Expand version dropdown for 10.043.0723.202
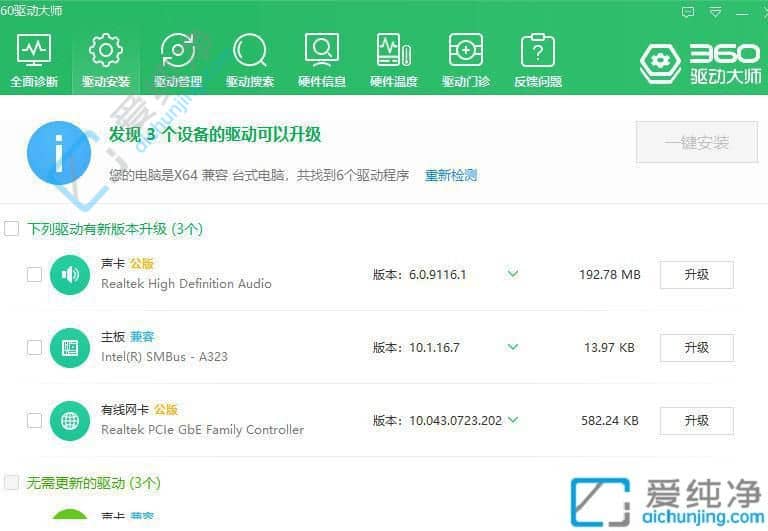This screenshot has width=768, height=531. tap(513, 420)
